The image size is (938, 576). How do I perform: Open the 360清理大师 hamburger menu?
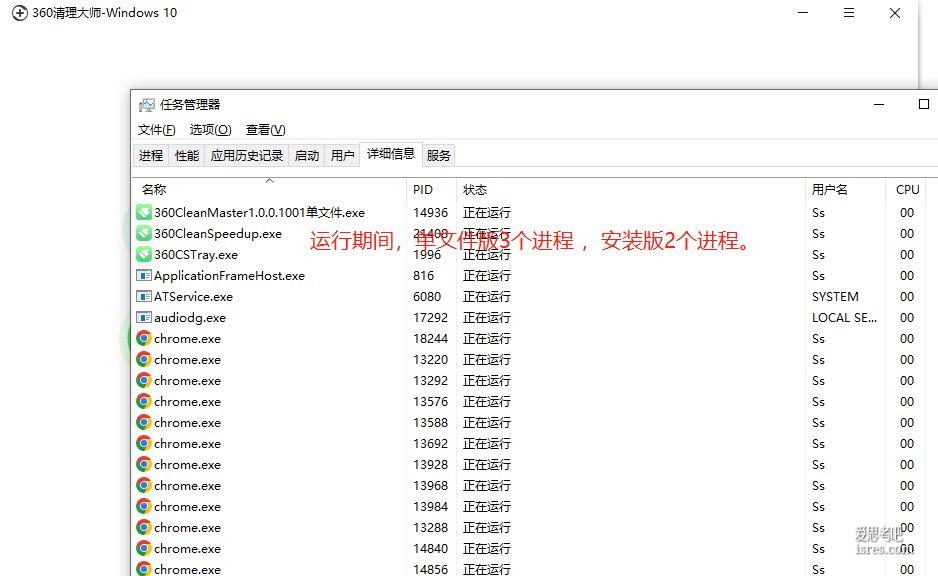click(849, 13)
